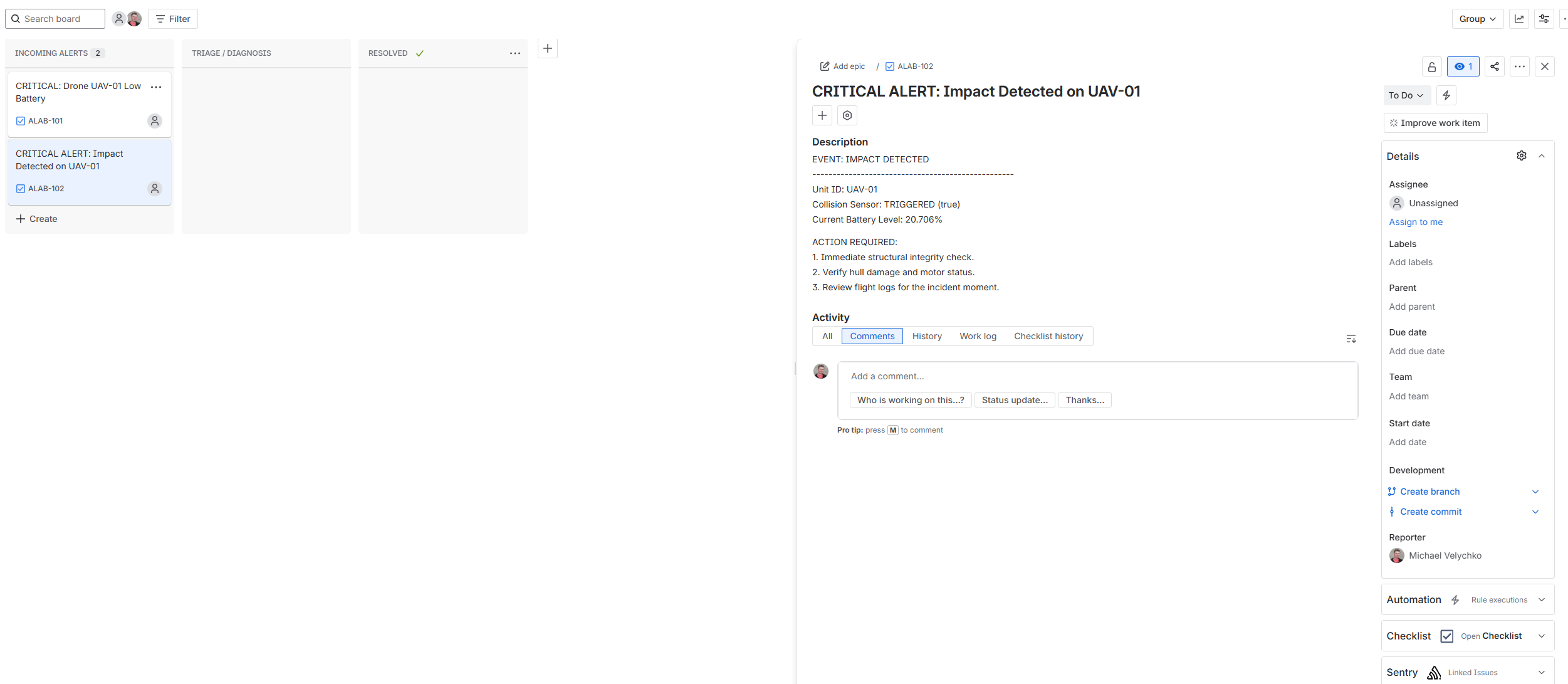Open the Group dropdown
This screenshot has height=684, width=1568.
1477,19
